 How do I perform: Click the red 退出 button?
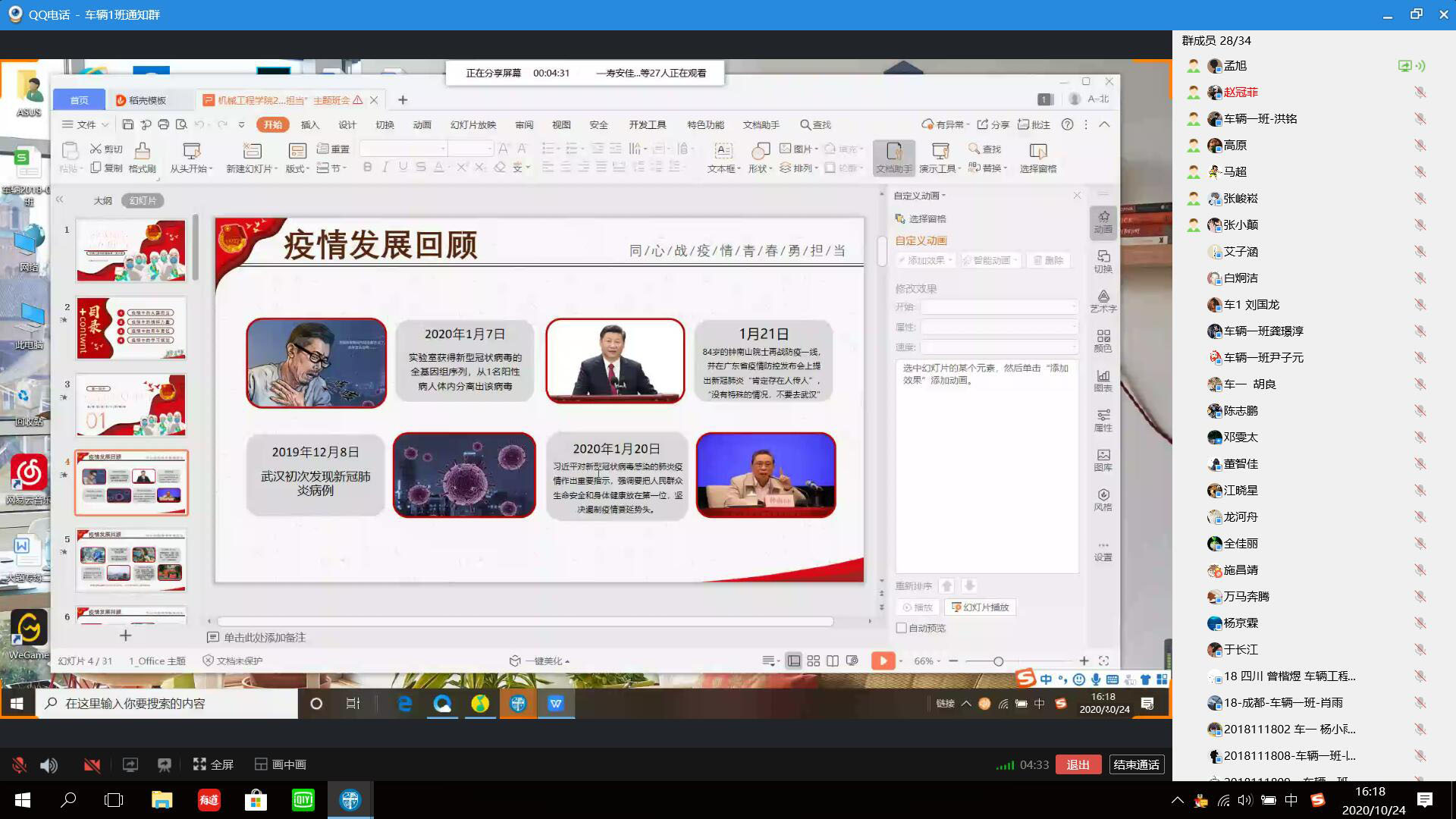tap(1078, 764)
